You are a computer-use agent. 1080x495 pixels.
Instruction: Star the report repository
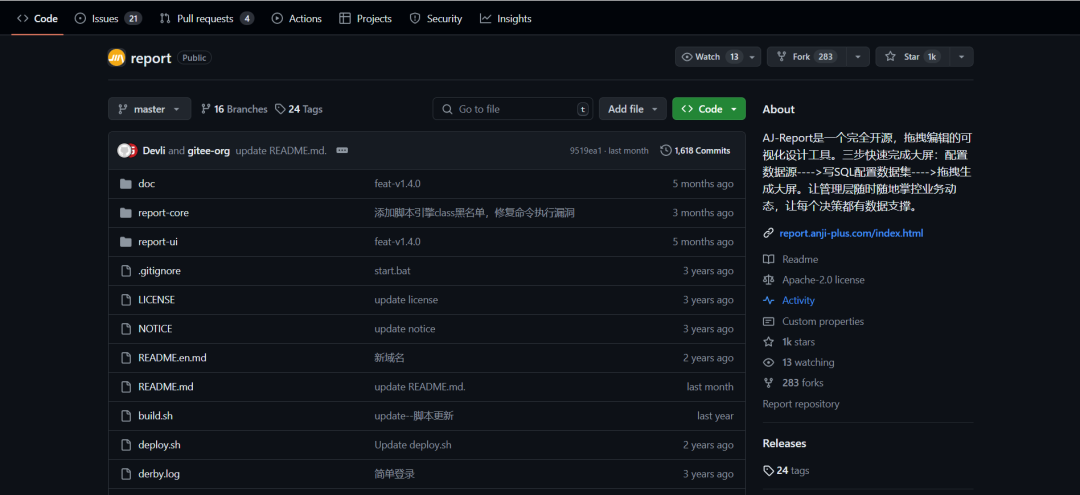pyautogui.click(x=913, y=57)
